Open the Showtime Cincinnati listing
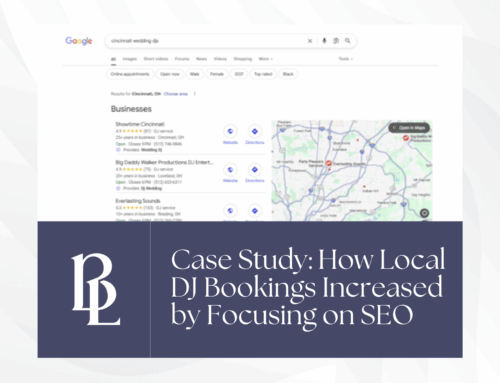The image size is (500, 383). click(140, 124)
